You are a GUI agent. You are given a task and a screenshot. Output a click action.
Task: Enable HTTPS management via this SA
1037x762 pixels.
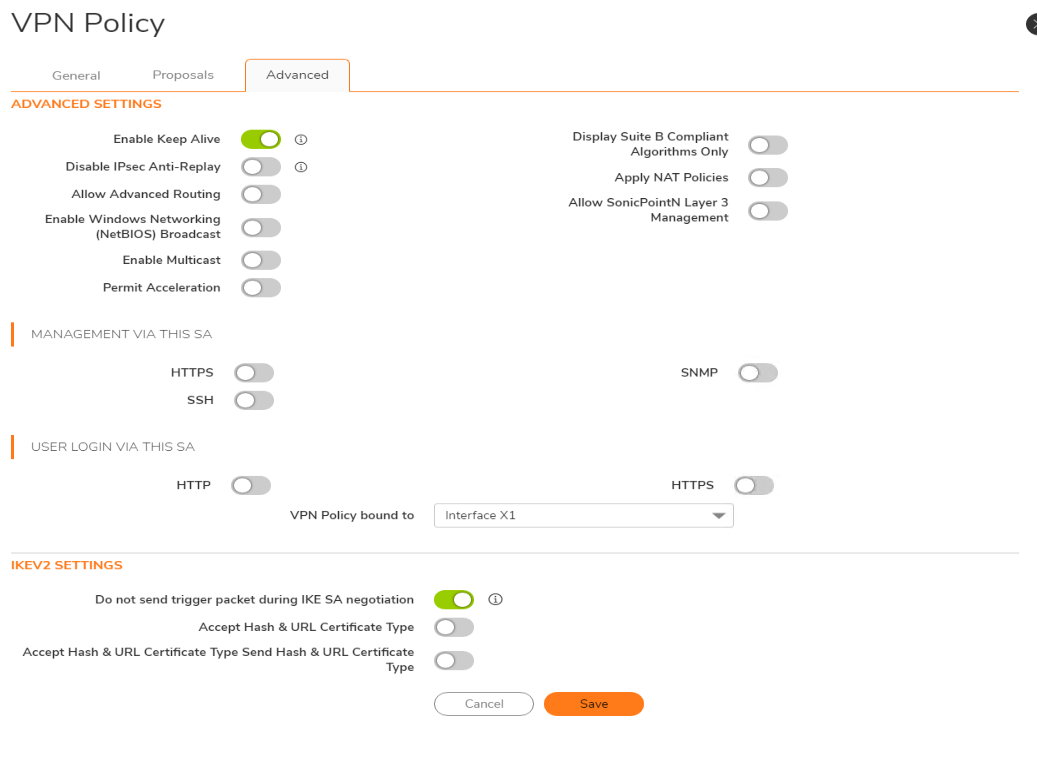pyautogui.click(x=254, y=373)
